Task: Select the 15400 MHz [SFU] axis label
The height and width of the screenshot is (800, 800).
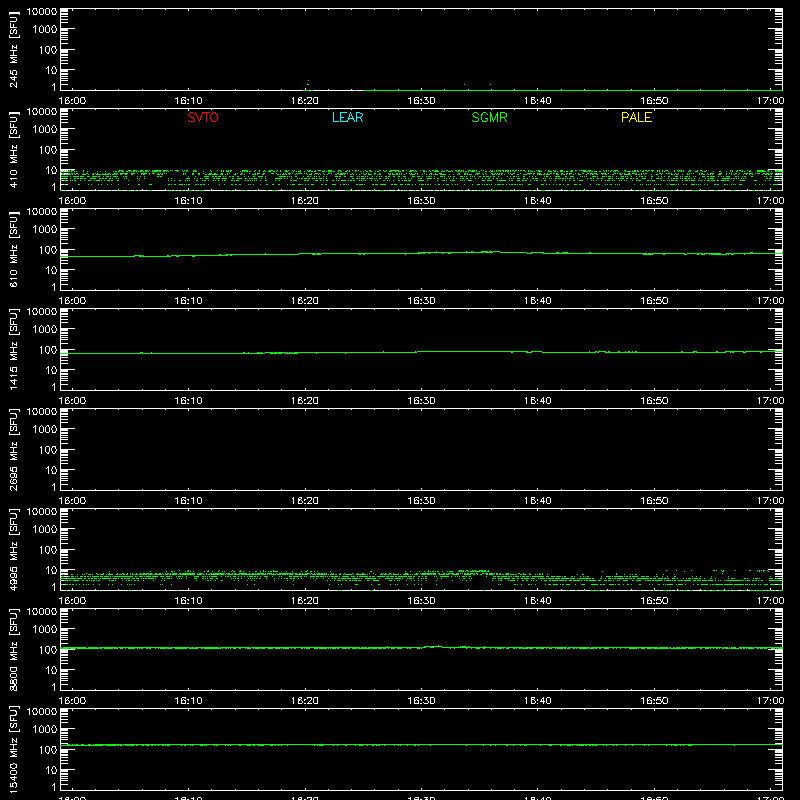Action: click(13, 750)
